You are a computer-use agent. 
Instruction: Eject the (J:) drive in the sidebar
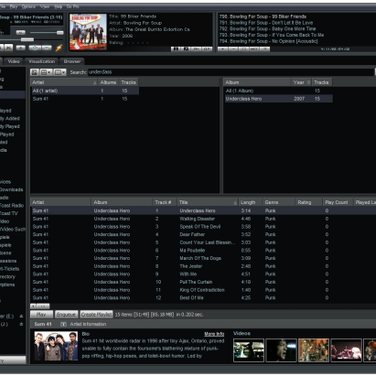coord(21,324)
